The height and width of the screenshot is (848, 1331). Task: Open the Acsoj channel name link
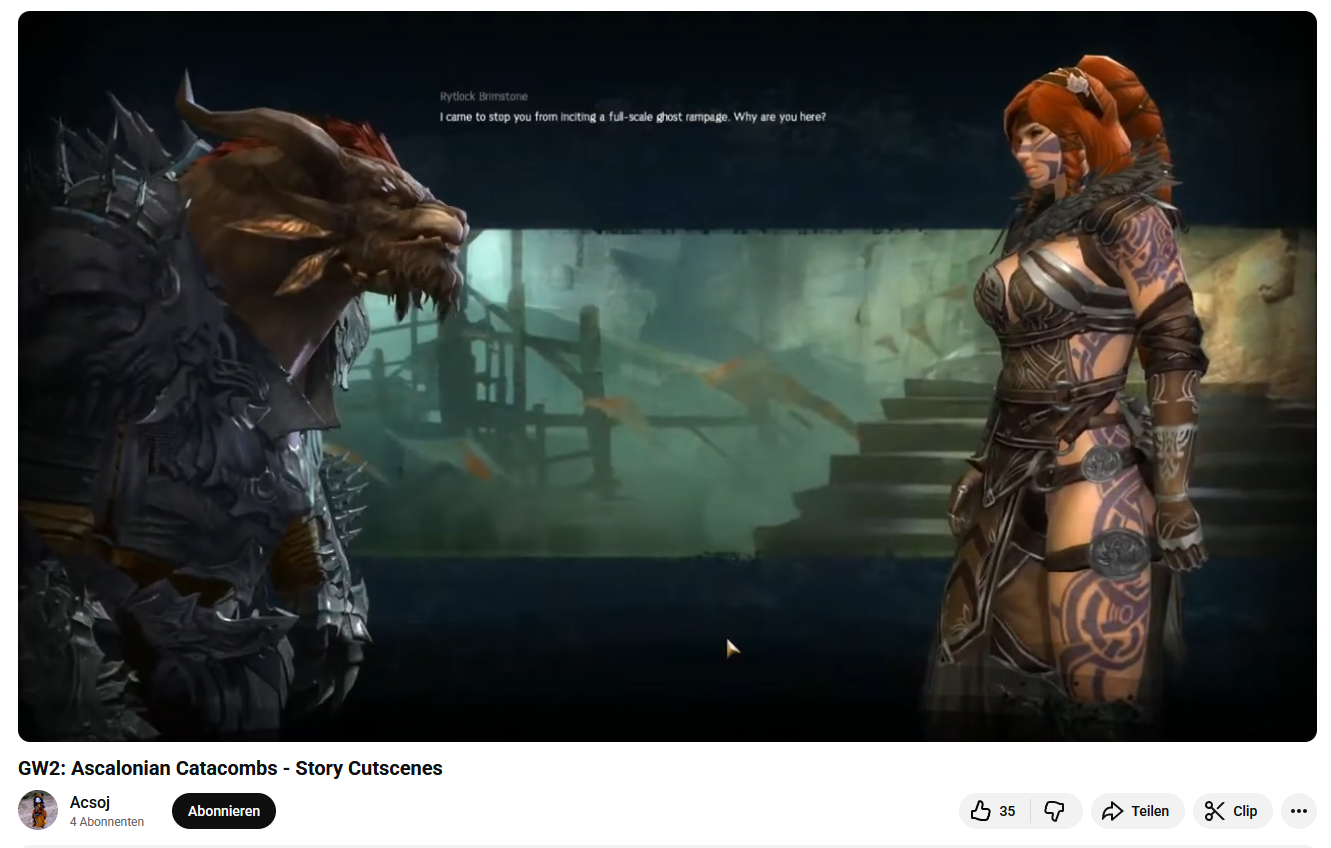[x=90, y=803]
